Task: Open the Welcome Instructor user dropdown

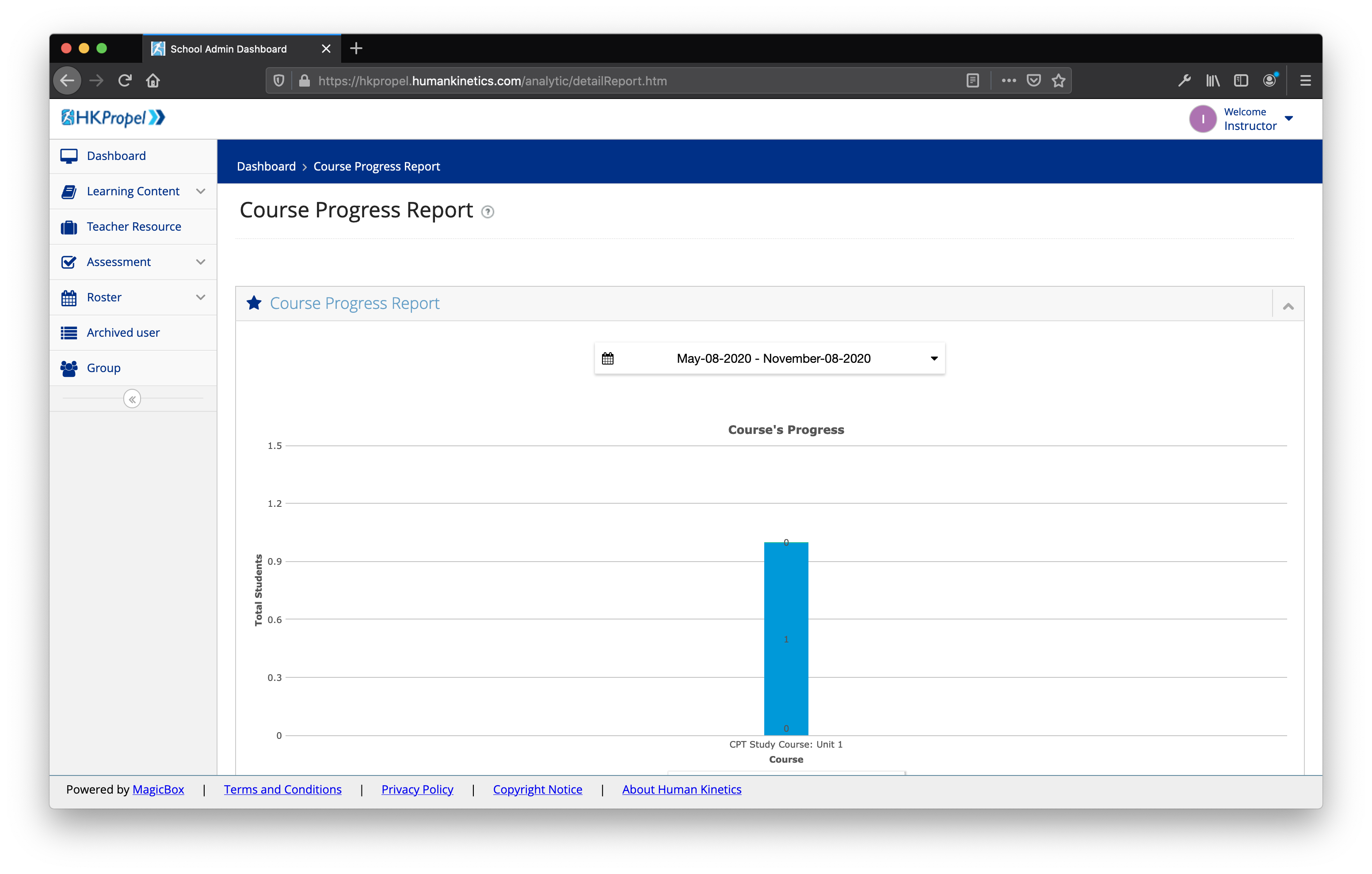Action: pos(1289,118)
